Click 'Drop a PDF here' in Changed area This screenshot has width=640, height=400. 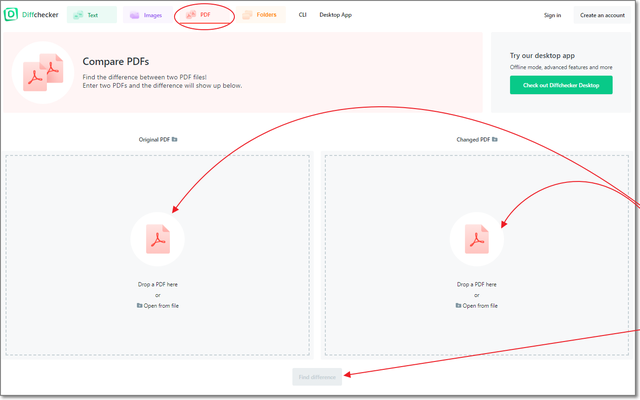[x=477, y=284]
